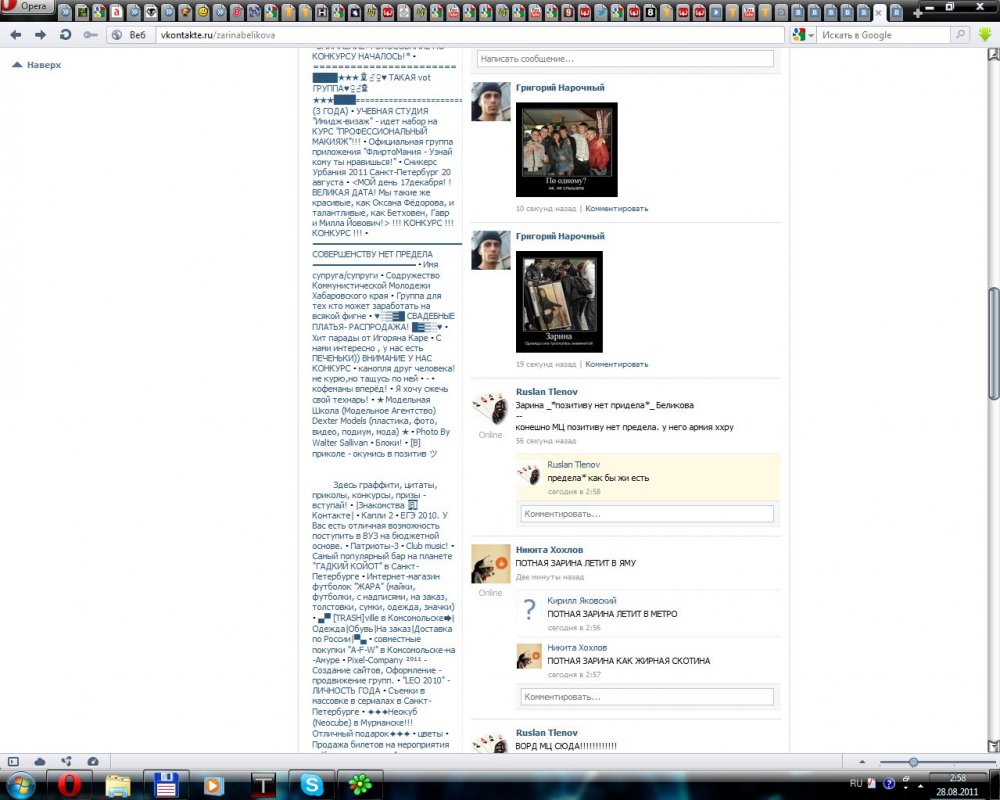Go forward with the Forward arrow

click(x=40, y=35)
